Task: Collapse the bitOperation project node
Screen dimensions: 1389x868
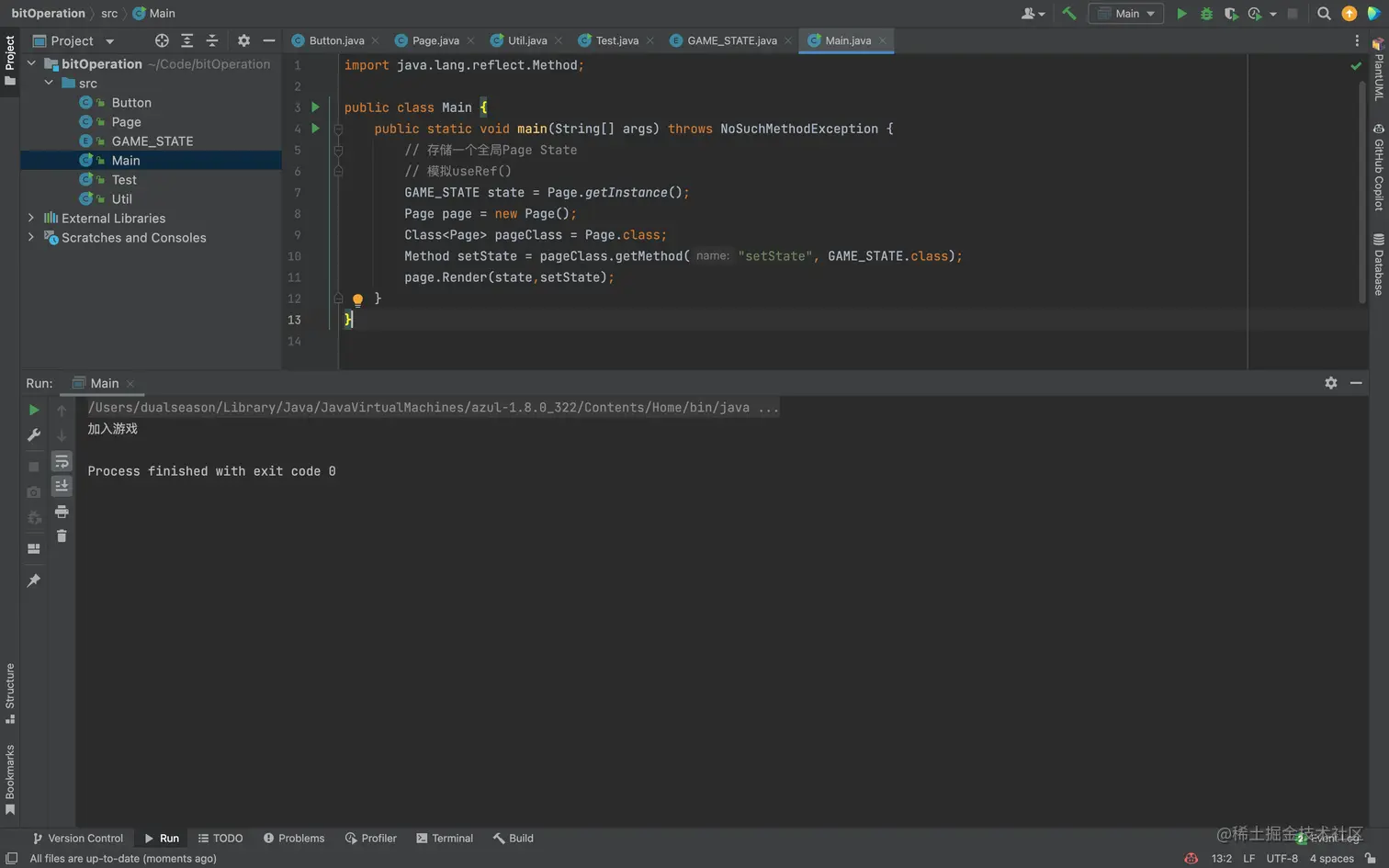Action: pyautogui.click(x=31, y=63)
